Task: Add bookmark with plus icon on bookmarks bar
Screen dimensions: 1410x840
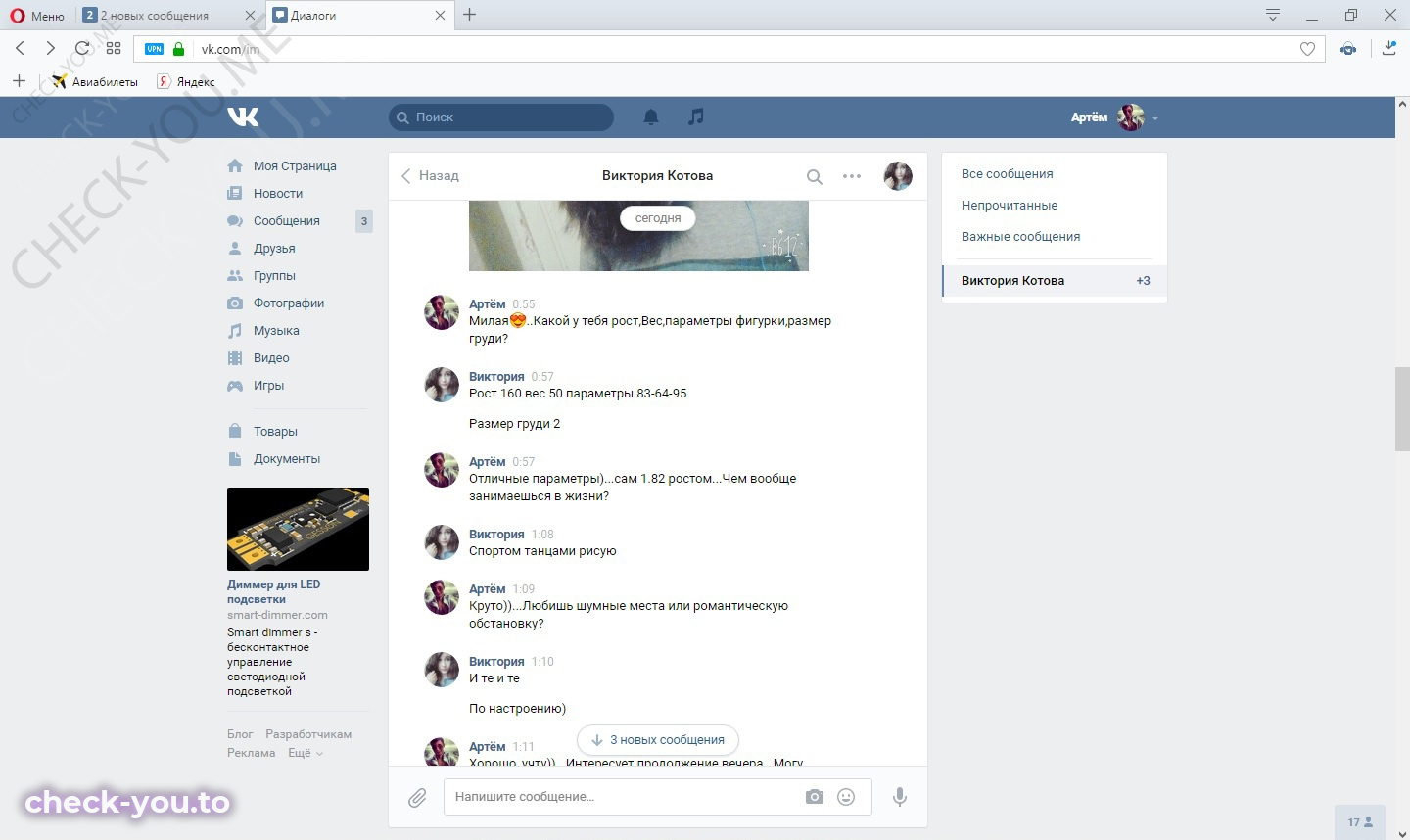Action: pos(19,81)
